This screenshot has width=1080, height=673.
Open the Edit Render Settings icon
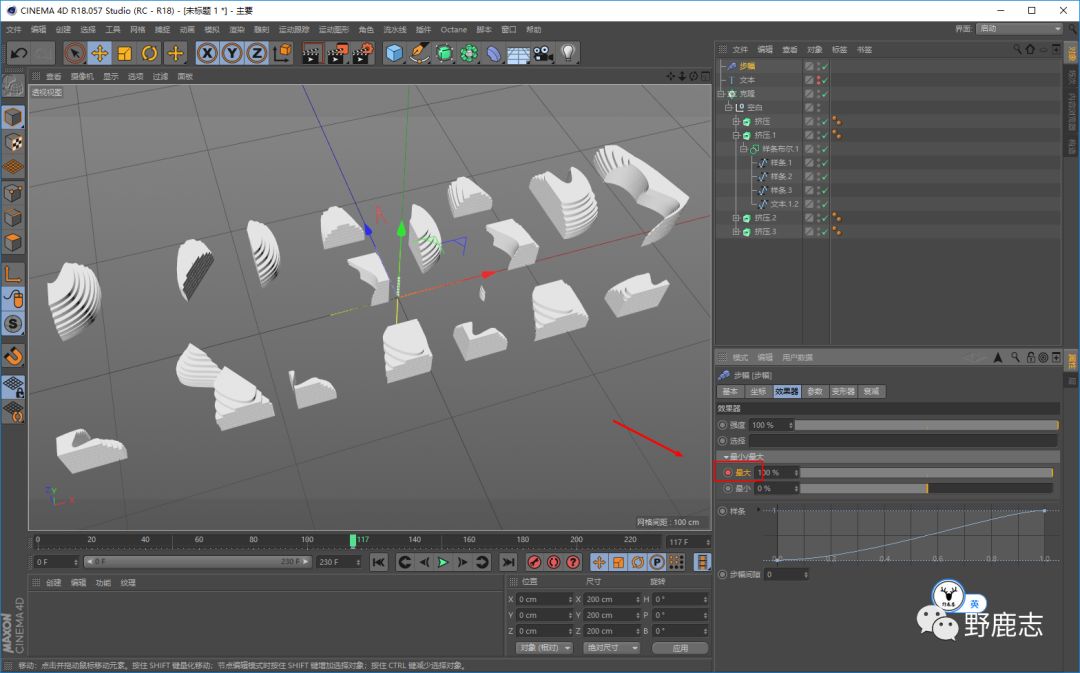(x=361, y=53)
